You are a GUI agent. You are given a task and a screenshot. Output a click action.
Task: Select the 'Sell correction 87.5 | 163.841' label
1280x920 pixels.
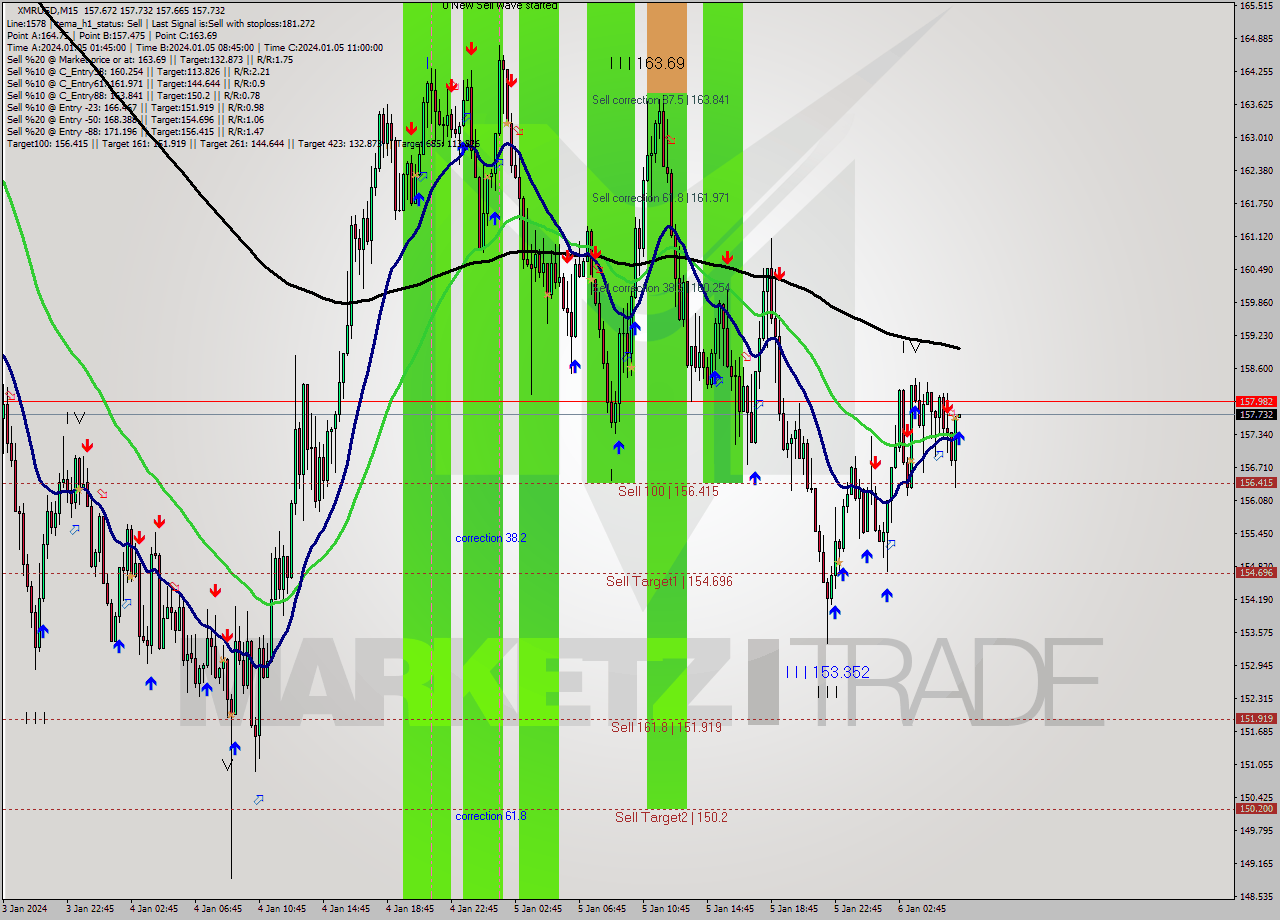(x=660, y=100)
